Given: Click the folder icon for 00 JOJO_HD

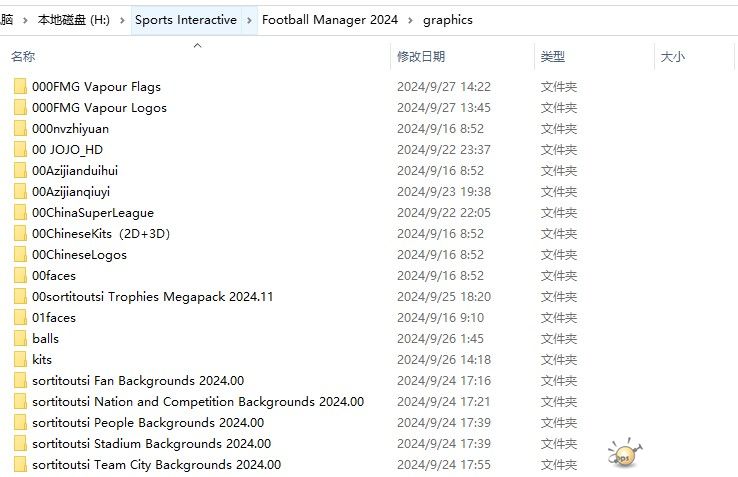Looking at the screenshot, I should pos(20,150).
